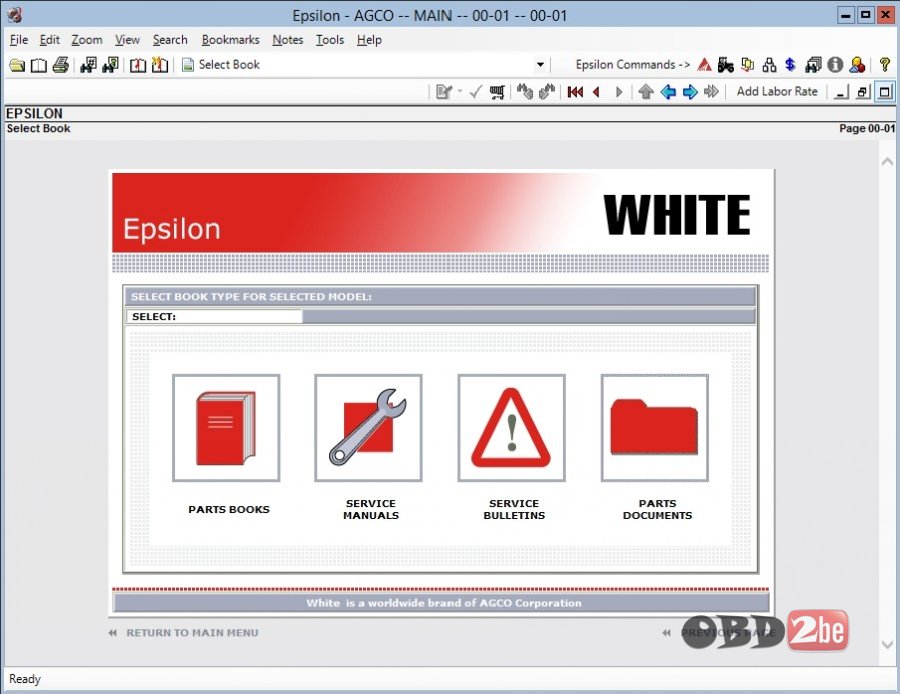Go to previous page red triangle

point(596,92)
